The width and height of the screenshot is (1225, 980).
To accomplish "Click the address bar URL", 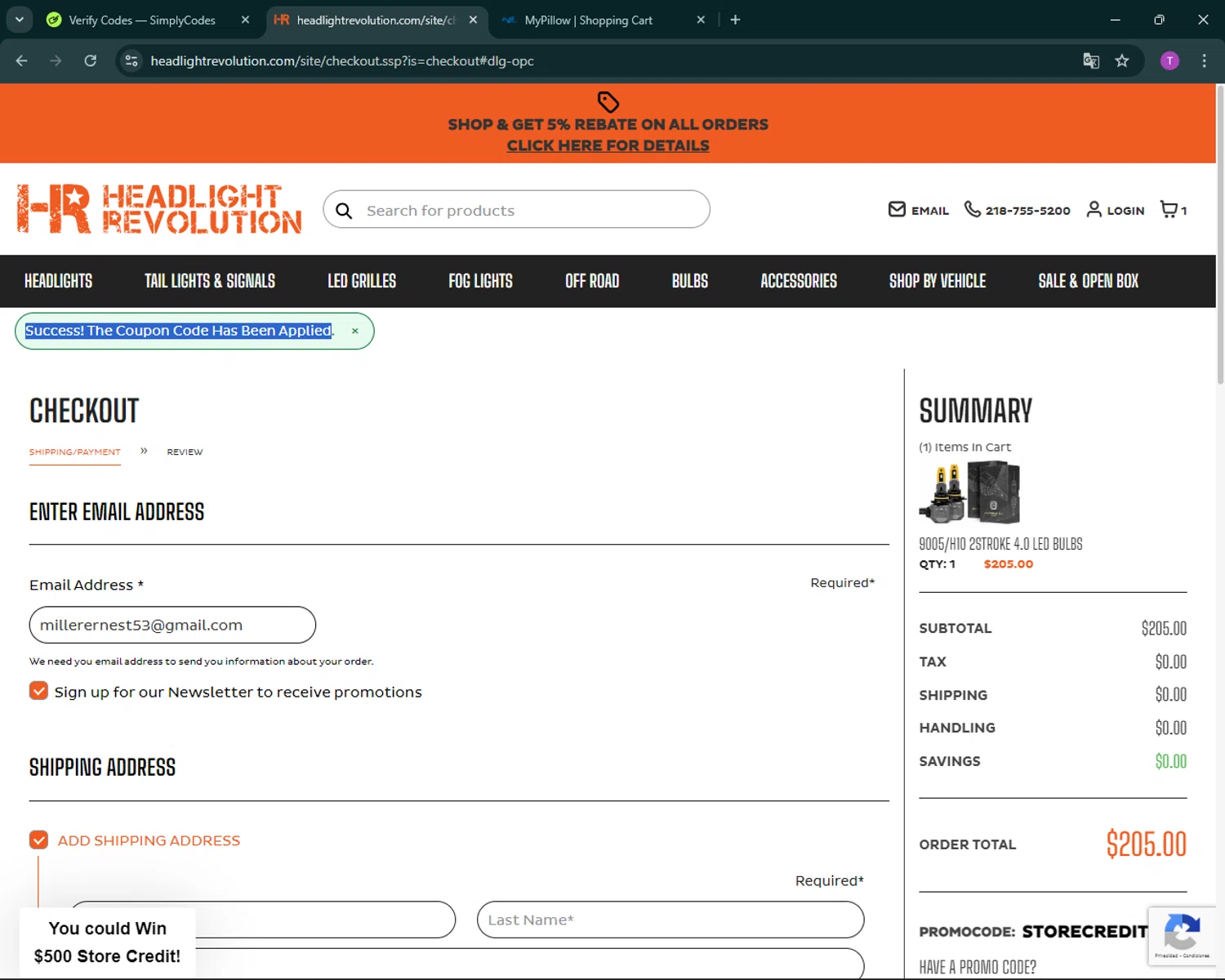I will tap(342, 61).
